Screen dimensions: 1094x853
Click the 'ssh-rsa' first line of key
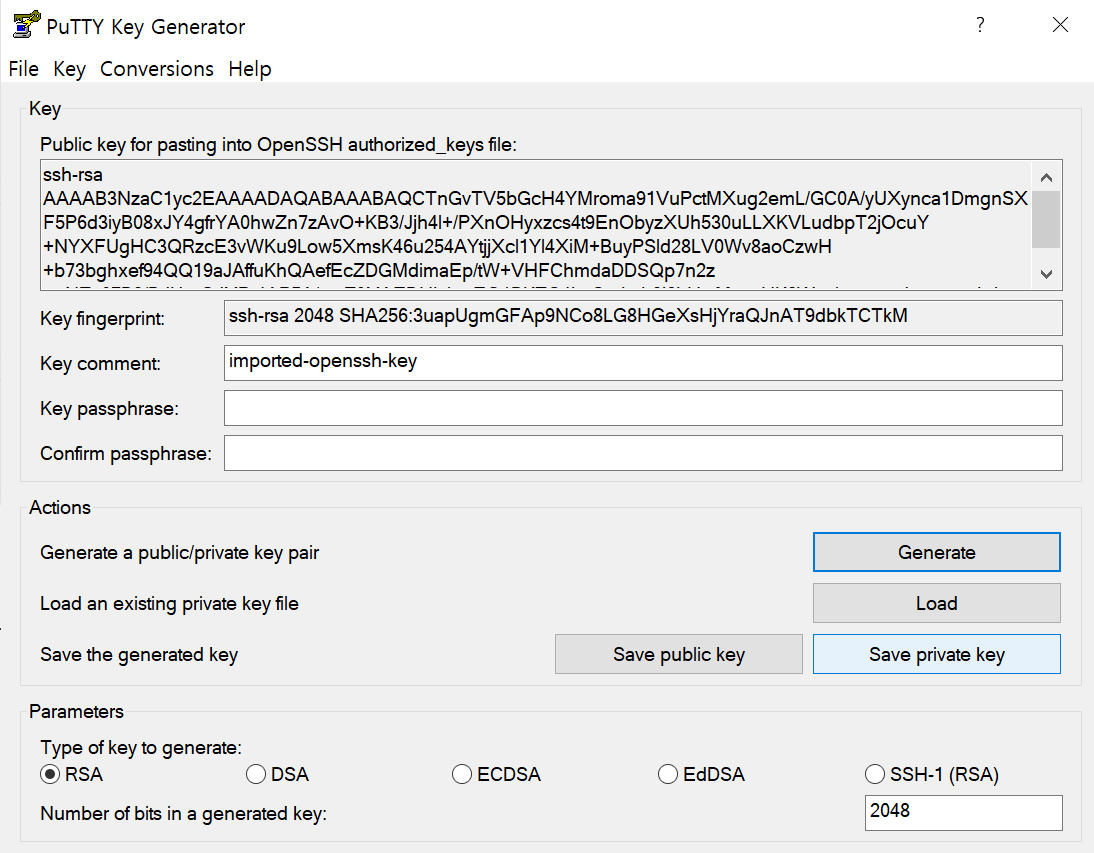(73, 174)
